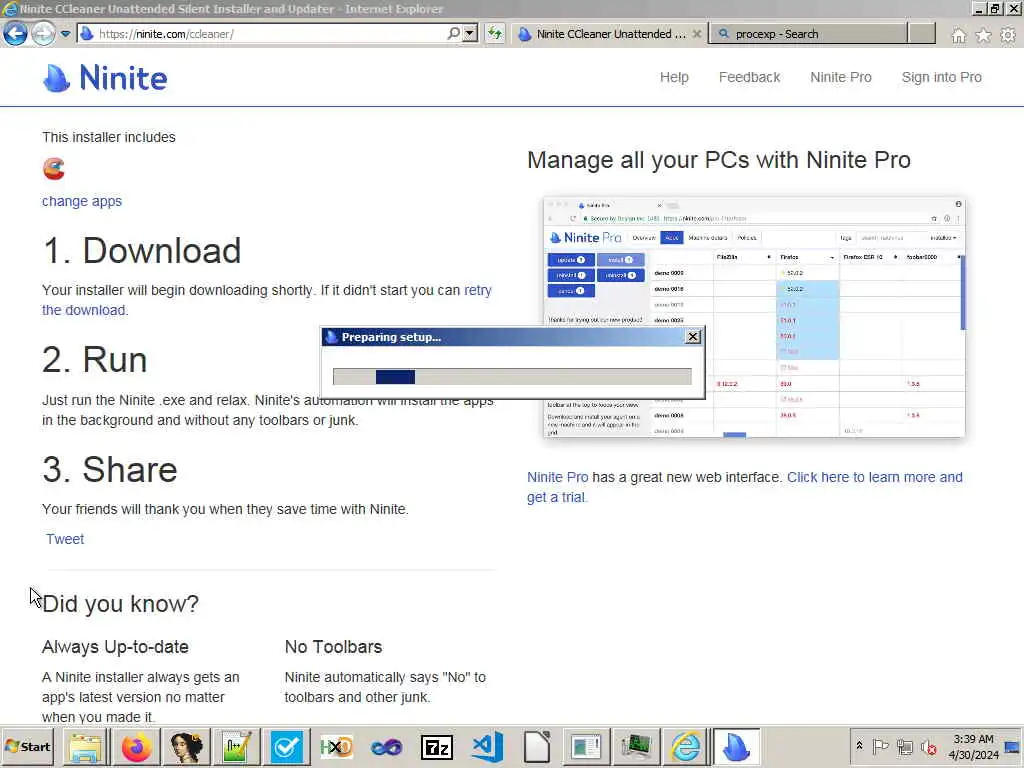The width and height of the screenshot is (1024, 768).
Task: Open Notepad++ from the taskbar
Action: coord(236,746)
